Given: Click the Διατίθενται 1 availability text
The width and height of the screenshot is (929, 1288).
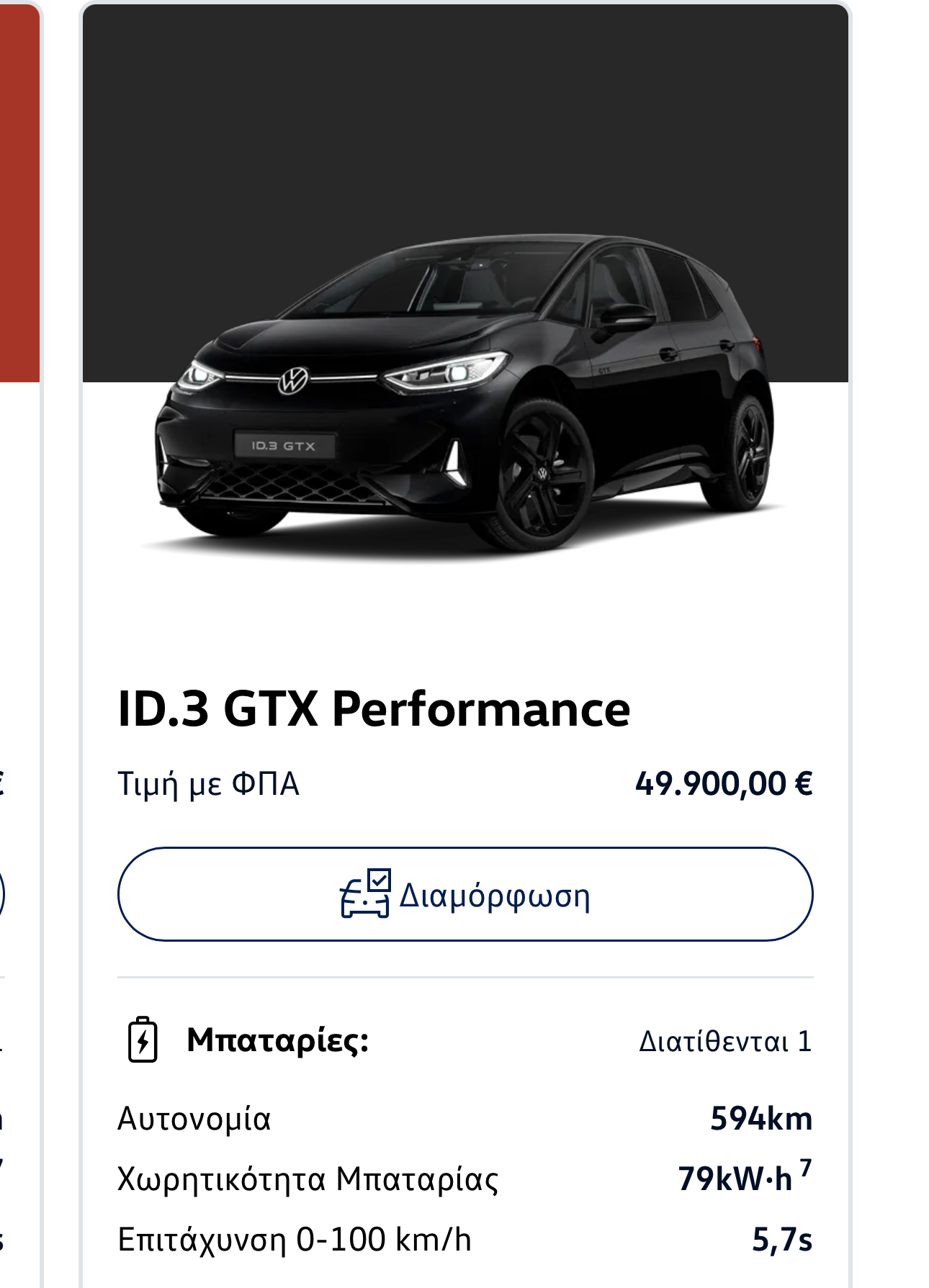Looking at the screenshot, I should 725,1041.
